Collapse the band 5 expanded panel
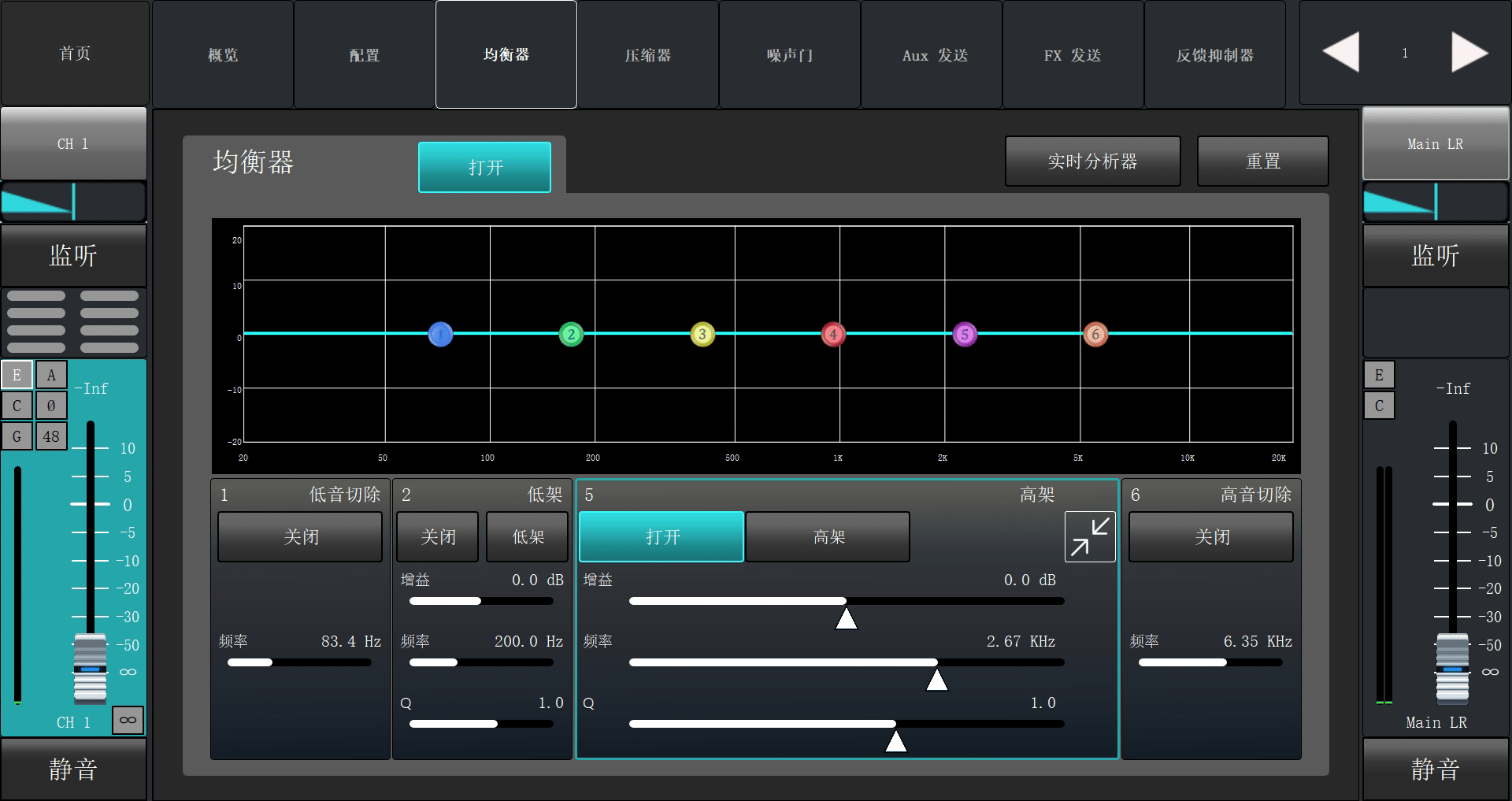1512x801 pixels. tap(1090, 536)
